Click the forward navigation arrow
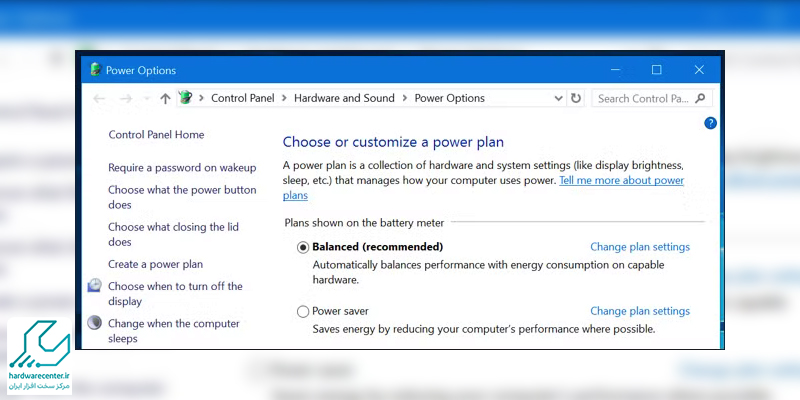800x400 pixels. tap(125, 99)
